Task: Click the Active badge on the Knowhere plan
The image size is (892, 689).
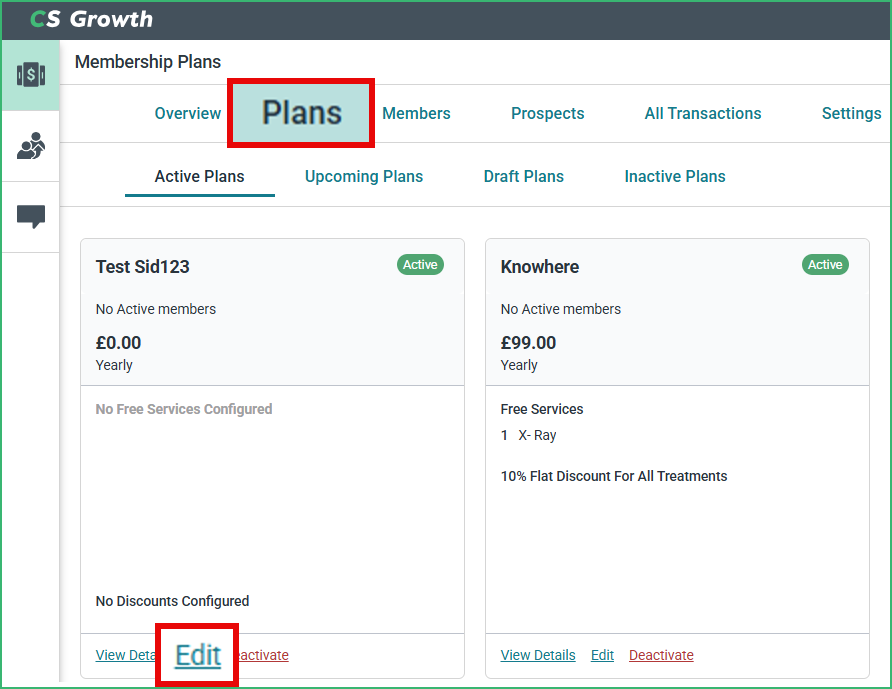Action: 824,264
